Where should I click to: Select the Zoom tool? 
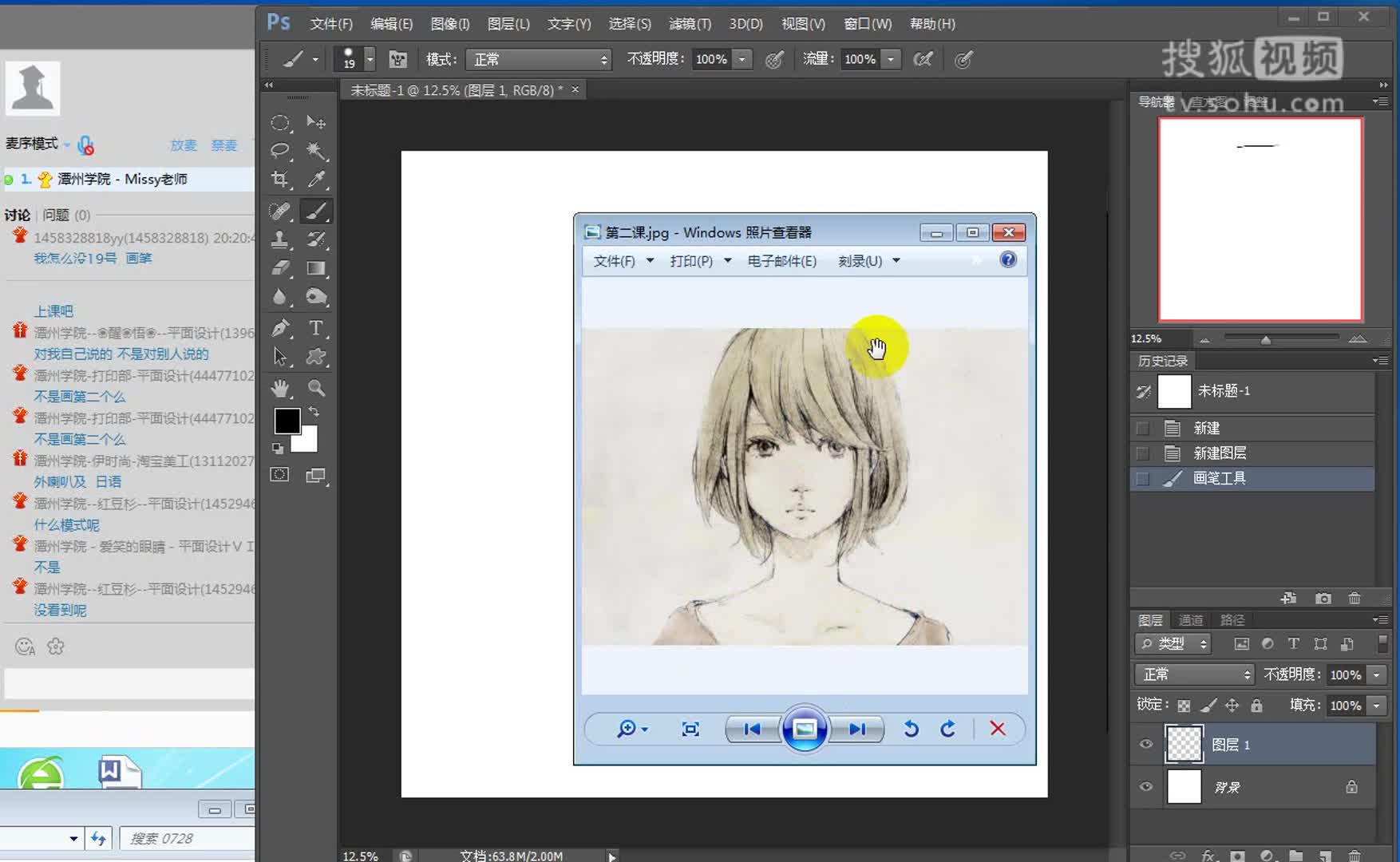316,389
